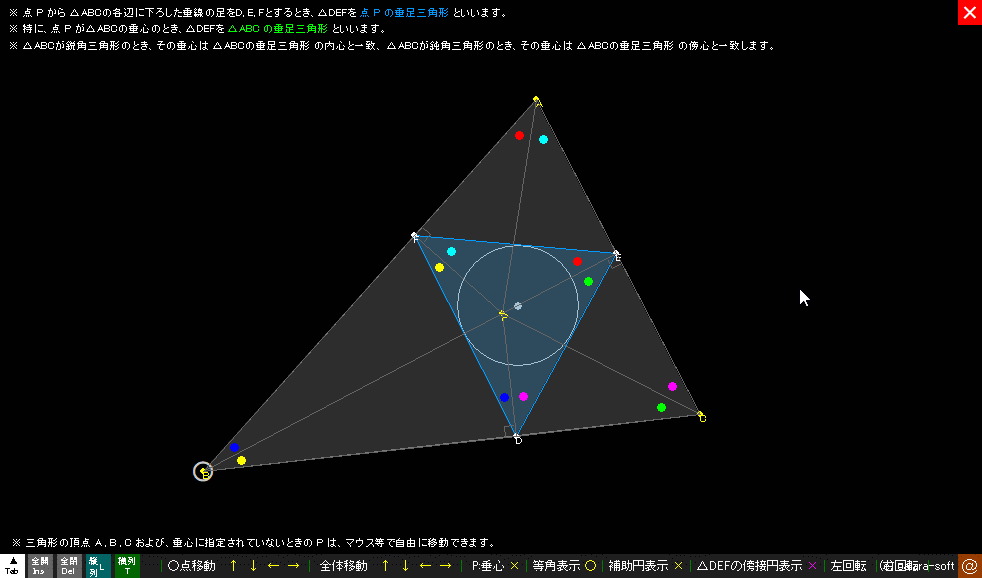Click the 左回転 rotate left button
Viewport: 982px width, 578px height.
[x=848, y=566]
